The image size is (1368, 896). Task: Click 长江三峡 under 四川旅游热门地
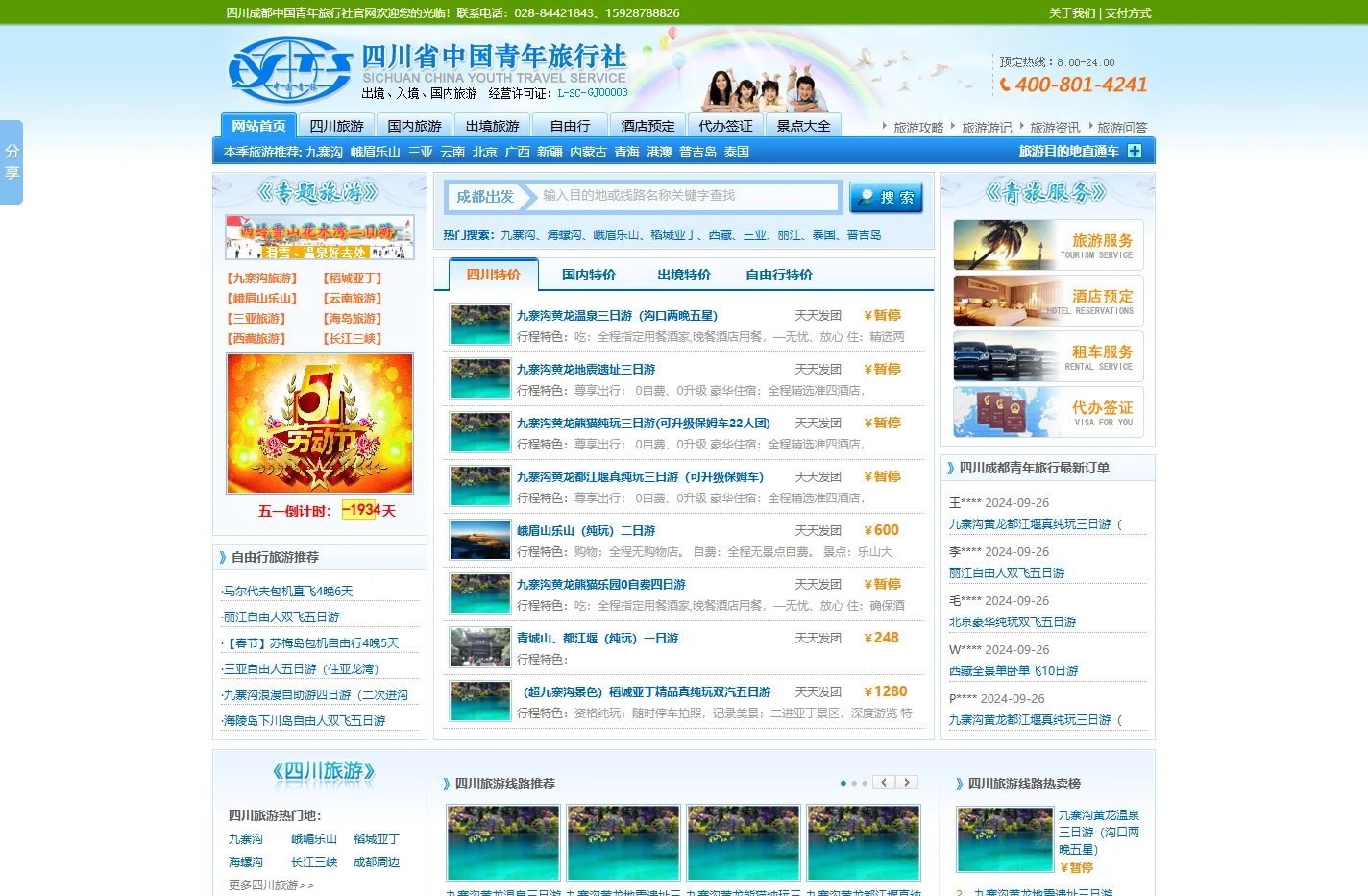click(314, 862)
